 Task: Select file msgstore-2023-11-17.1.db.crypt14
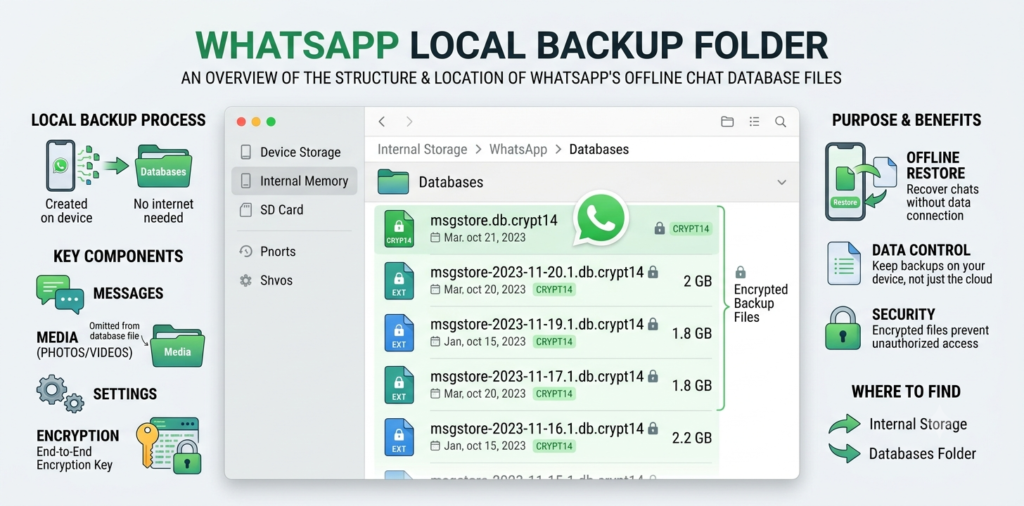546,385
